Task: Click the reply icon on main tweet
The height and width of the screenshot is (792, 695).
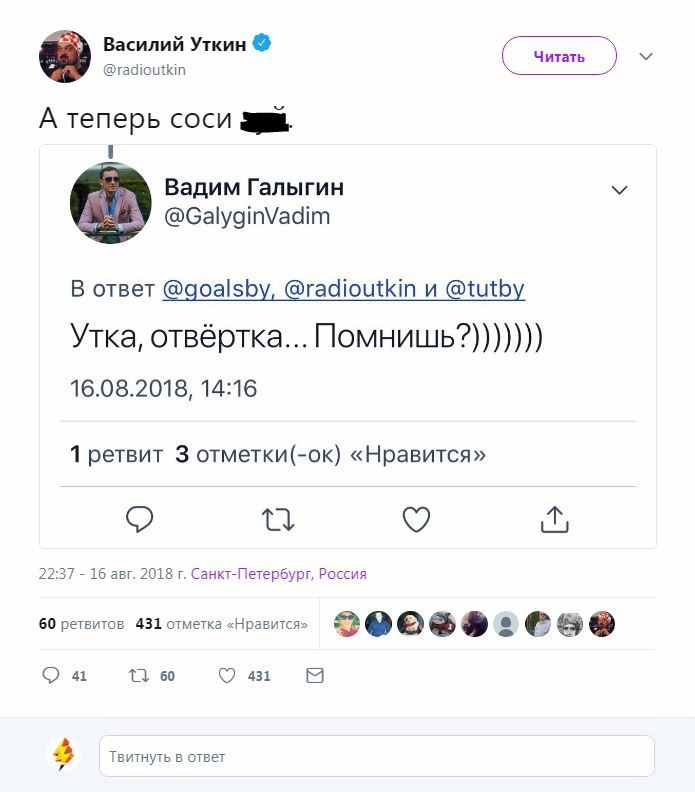Action: pos(51,676)
